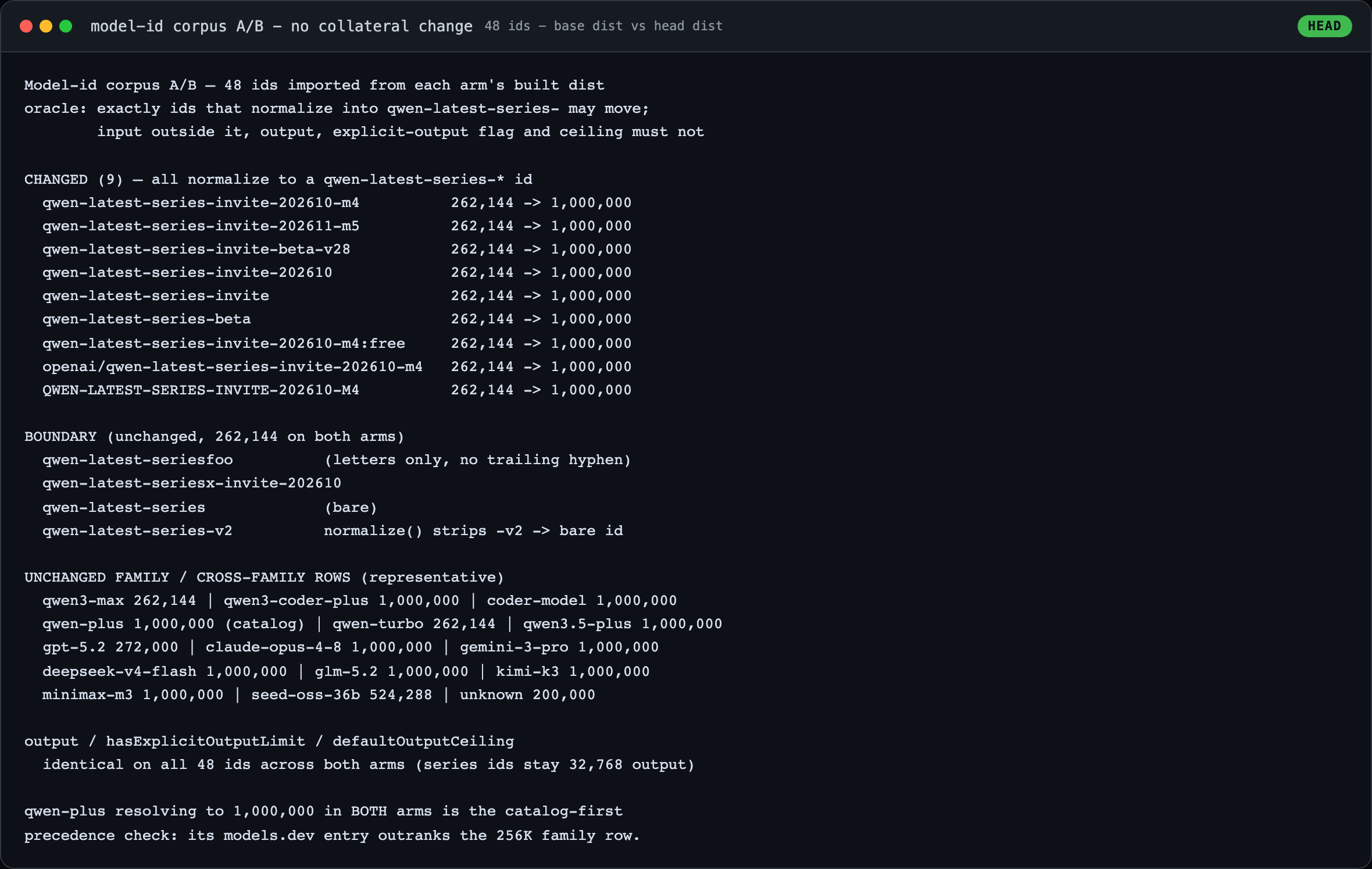The width and height of the screenshot is (1372, 869).
Task: Click the 'coder-model 1,000,000' entry
Action: click(582, 600)
